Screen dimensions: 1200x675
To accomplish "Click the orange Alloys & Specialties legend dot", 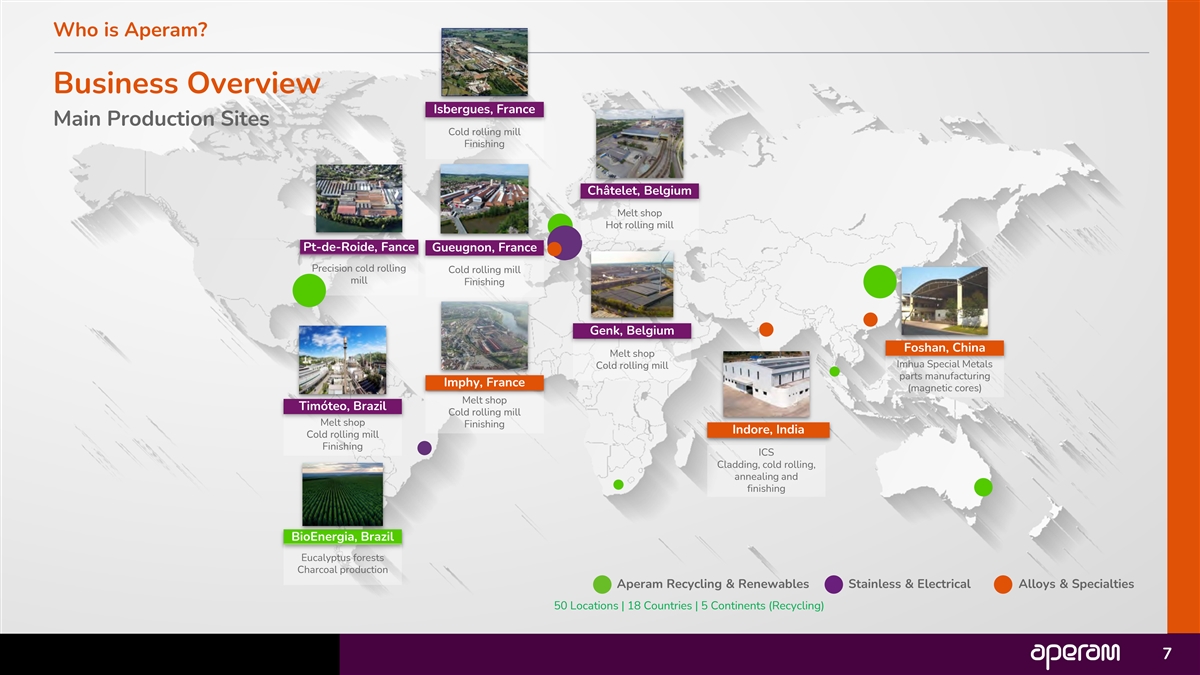I will pos(1003,585).
